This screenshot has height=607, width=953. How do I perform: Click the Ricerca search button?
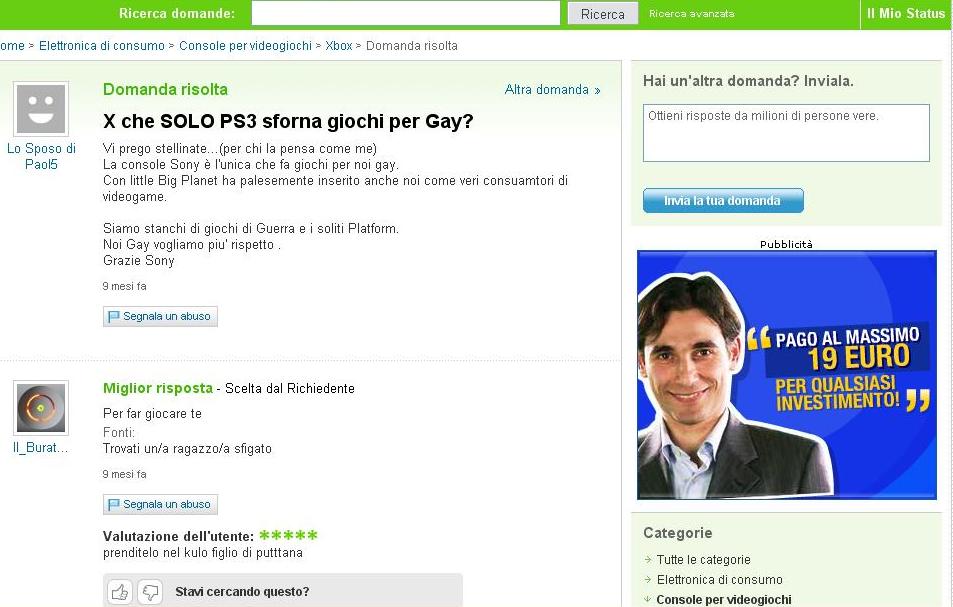tap(602, 13)
